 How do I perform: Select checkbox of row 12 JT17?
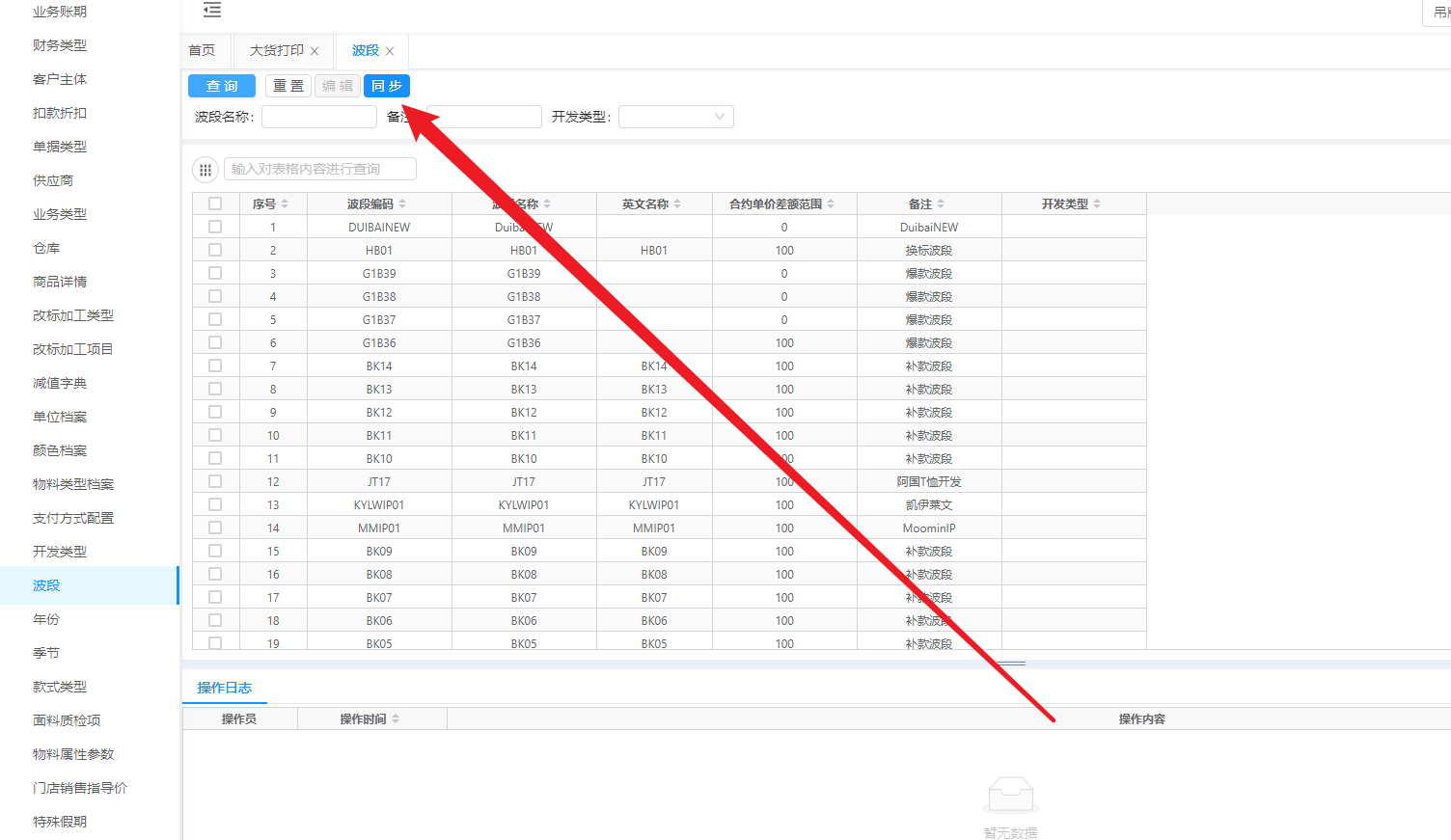[x=215, y=481]
